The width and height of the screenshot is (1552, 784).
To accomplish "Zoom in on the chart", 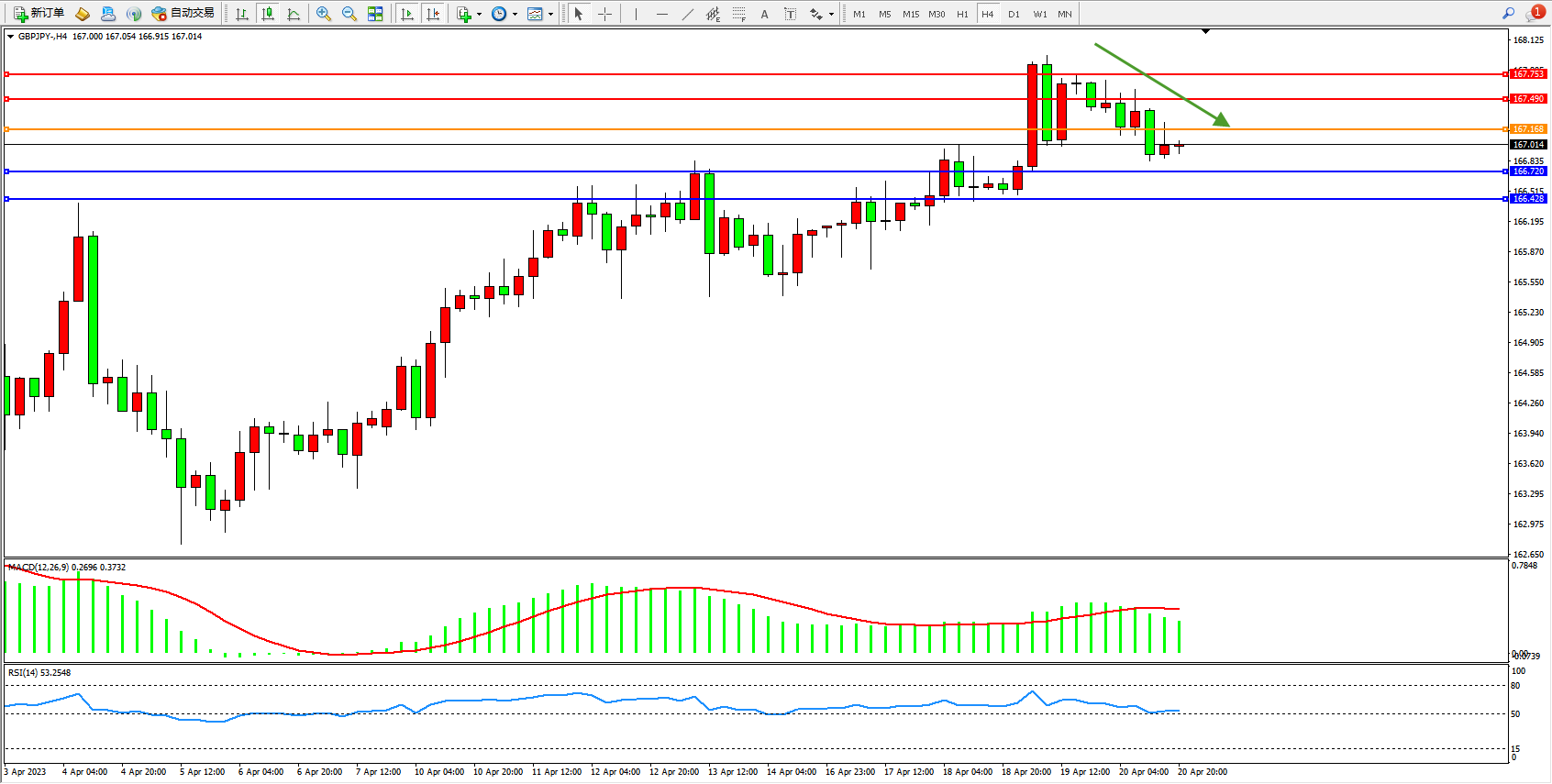I will (x=323, y=14).
